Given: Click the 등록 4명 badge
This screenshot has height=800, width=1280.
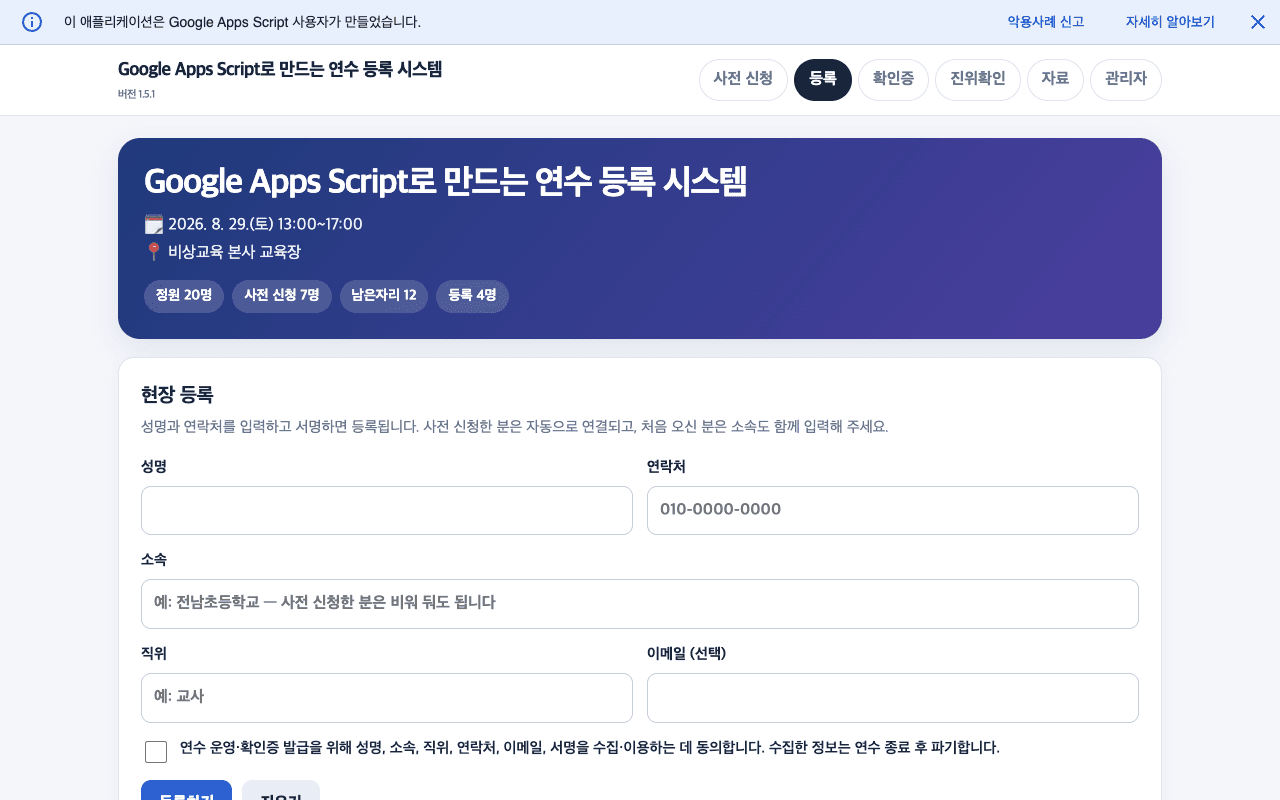Looking at the screenshot, I should (x=472, y=296).
